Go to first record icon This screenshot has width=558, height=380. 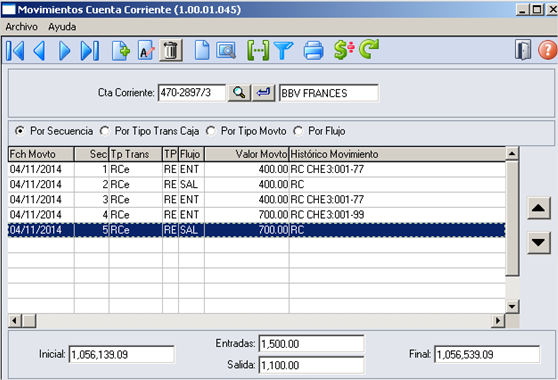tap(15, 51)
